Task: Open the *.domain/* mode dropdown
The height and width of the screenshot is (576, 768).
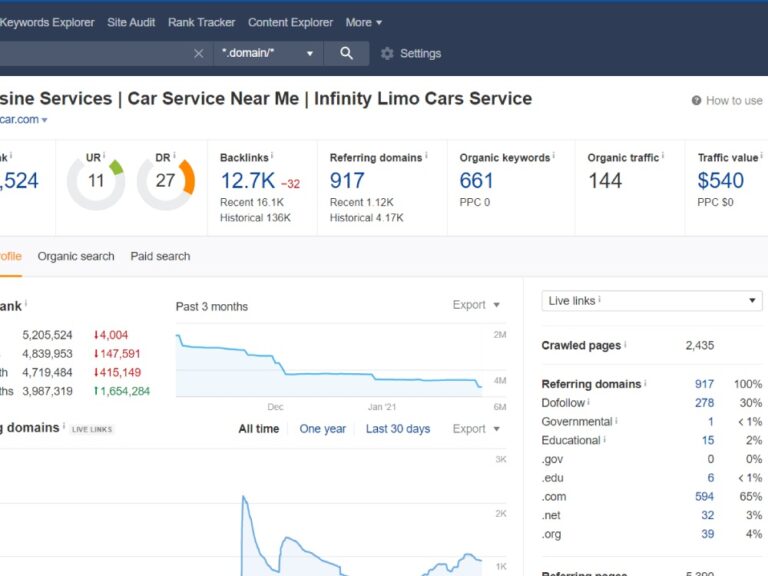Action: pyautogui.click(x=268, y=53)
